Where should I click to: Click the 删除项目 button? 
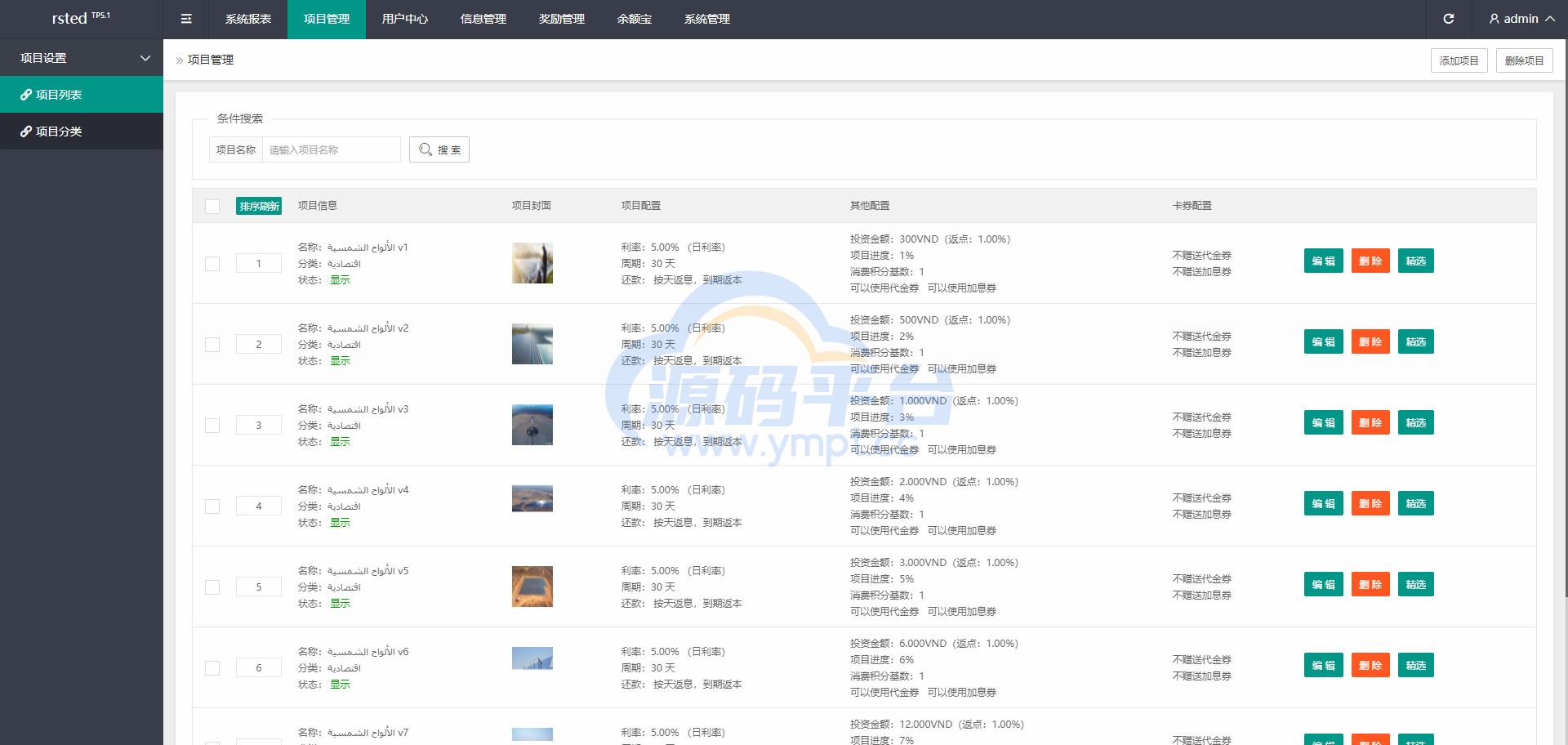(1524, 60)
